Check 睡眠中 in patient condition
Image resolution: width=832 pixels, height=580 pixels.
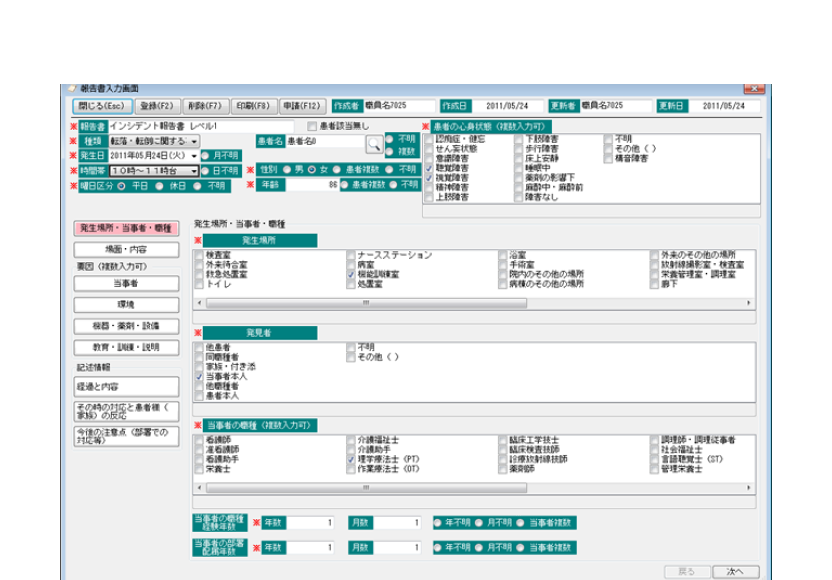(518, 168)
